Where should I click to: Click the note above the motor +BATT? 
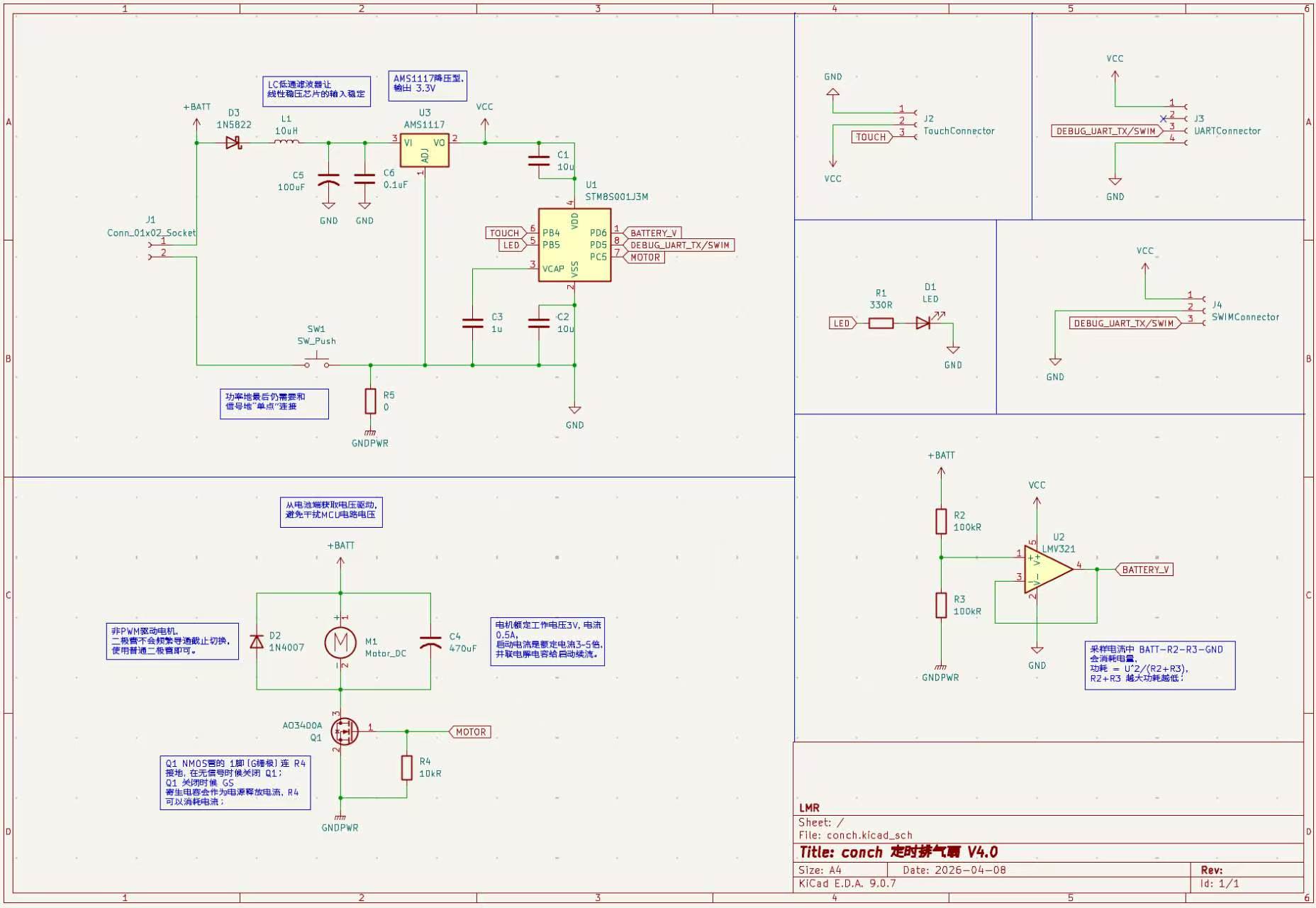pyautogui.click(x=331, y=511)
